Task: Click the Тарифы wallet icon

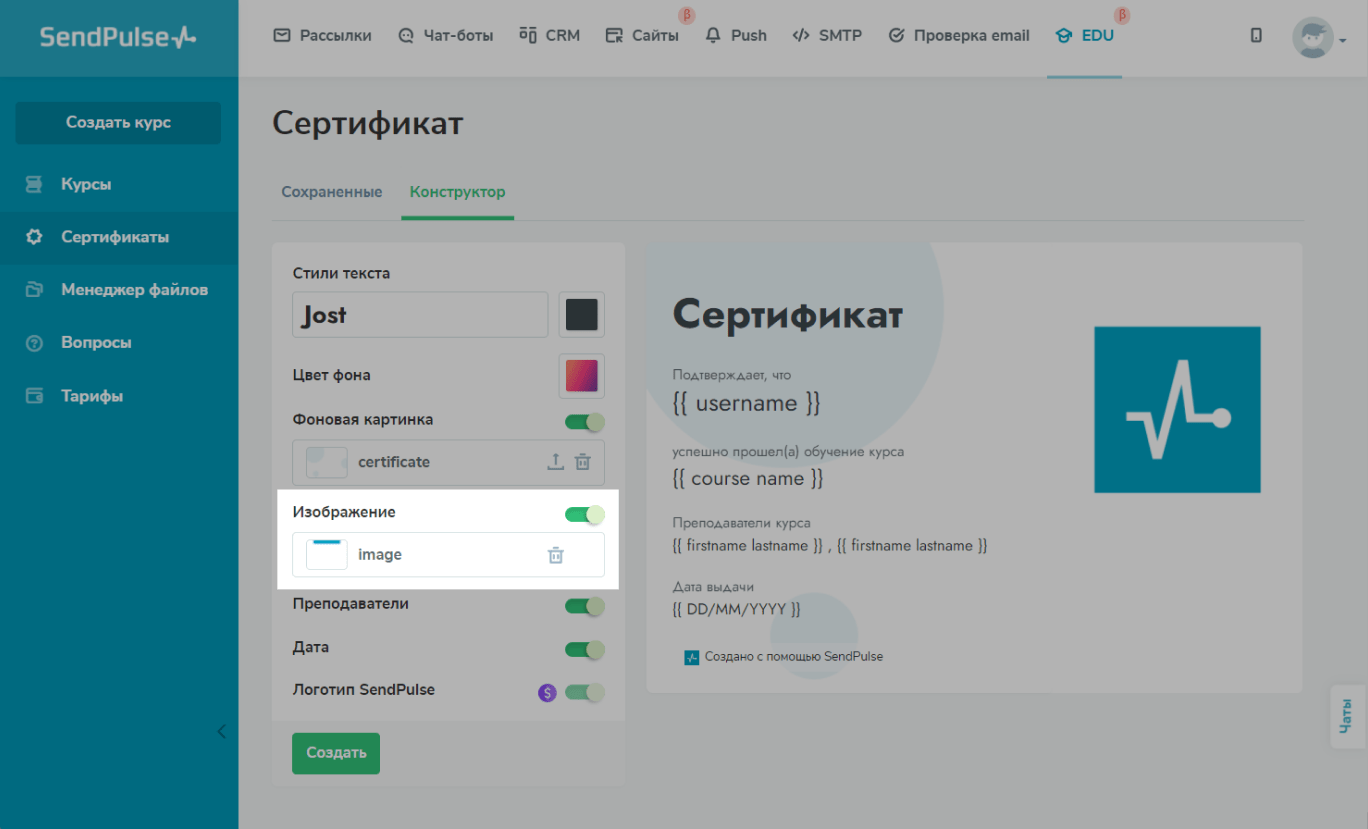Action: [x=34, y=396]
